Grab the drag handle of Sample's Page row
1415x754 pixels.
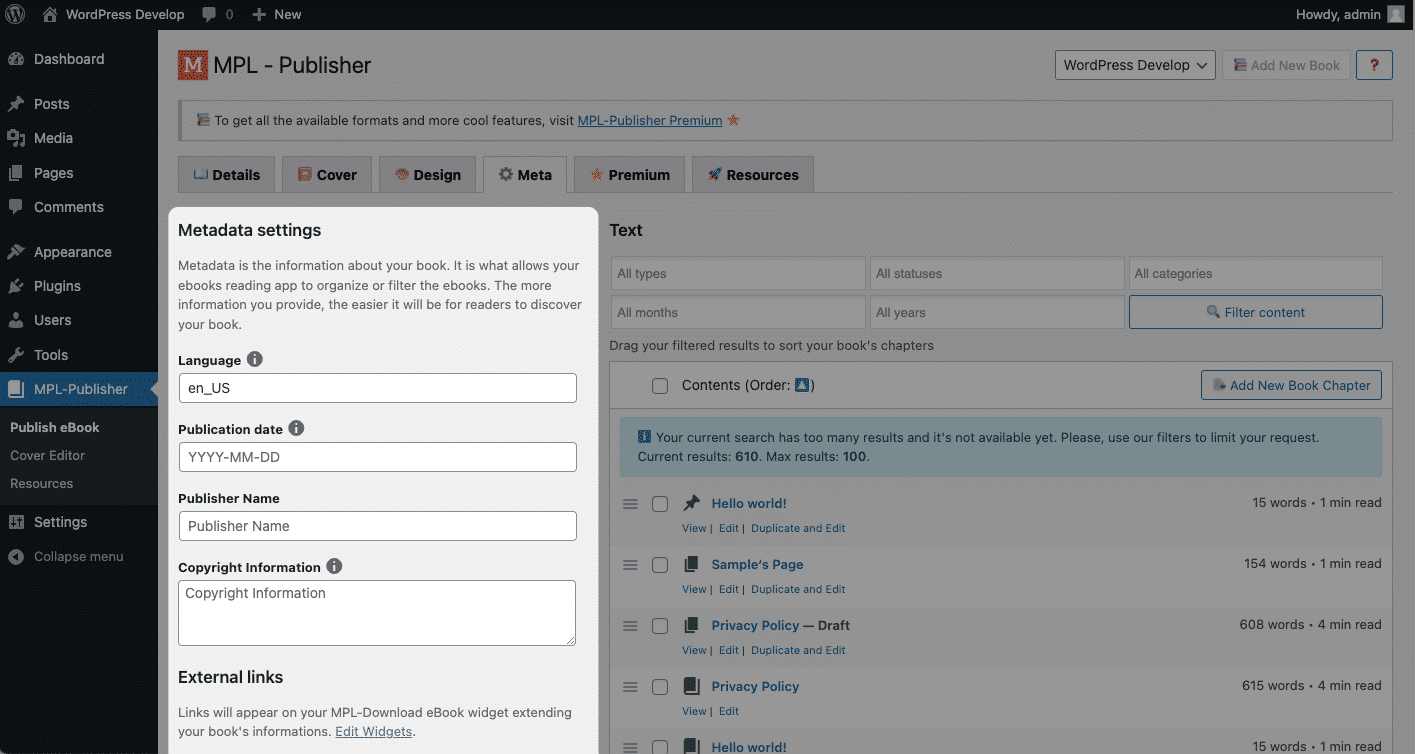coord(630,565)
